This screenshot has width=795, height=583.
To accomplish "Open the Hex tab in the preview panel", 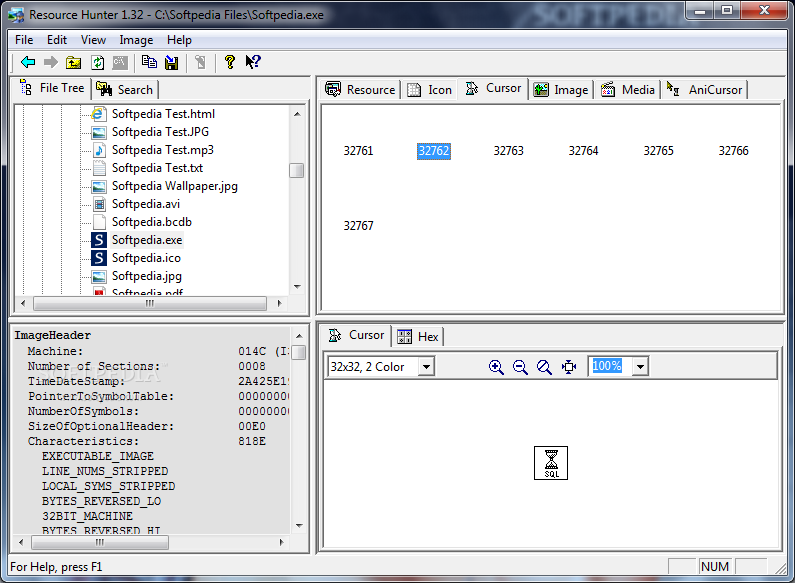I will point(418,337).
